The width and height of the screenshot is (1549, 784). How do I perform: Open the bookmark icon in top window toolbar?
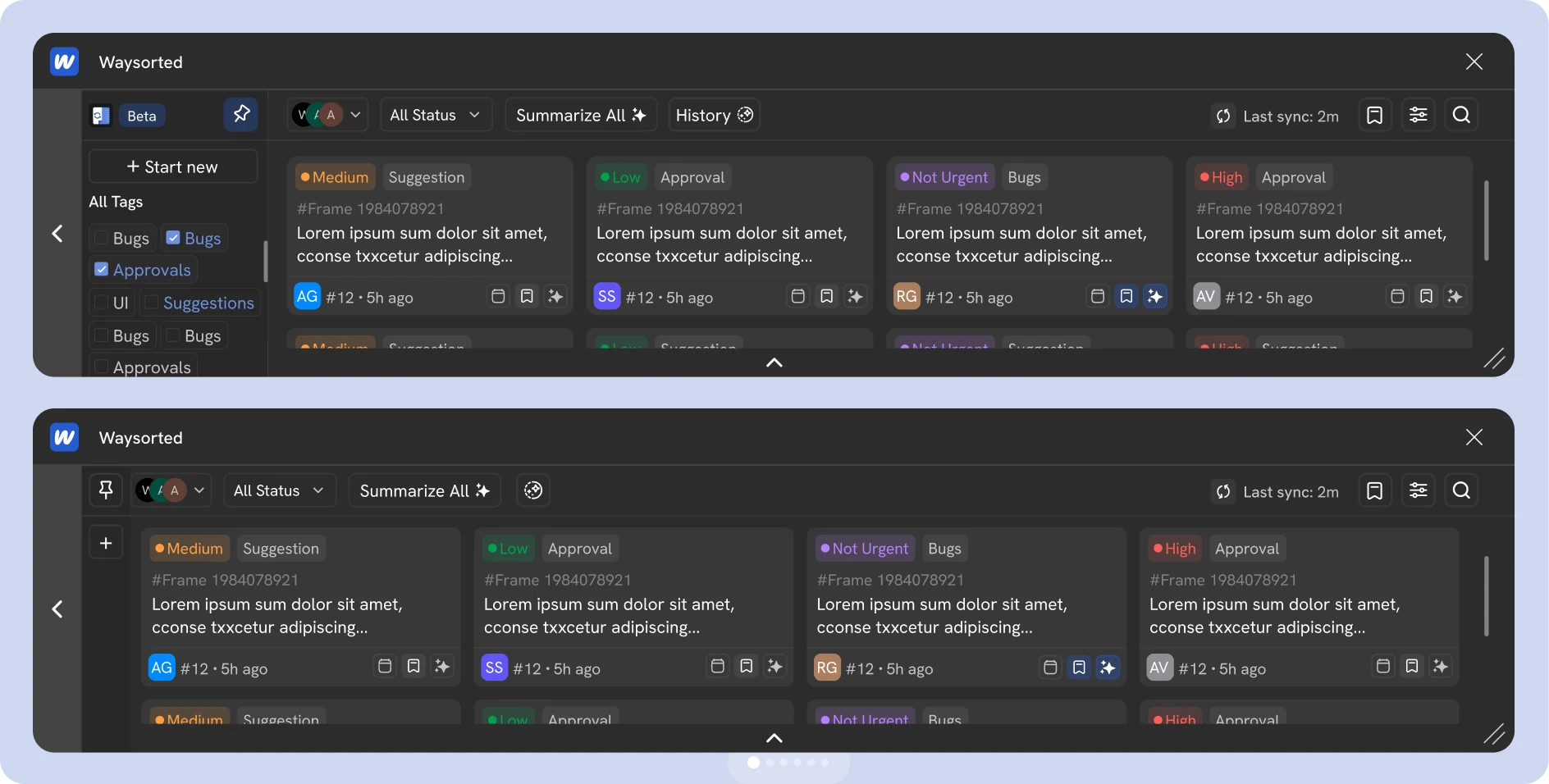coord(1374,115)
